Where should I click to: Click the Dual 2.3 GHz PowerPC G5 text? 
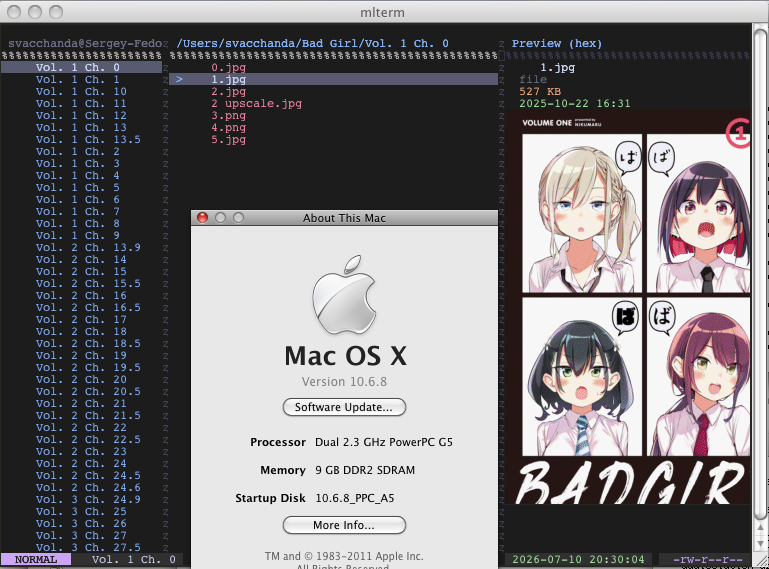pyautogui.click(x=384, y=442)
